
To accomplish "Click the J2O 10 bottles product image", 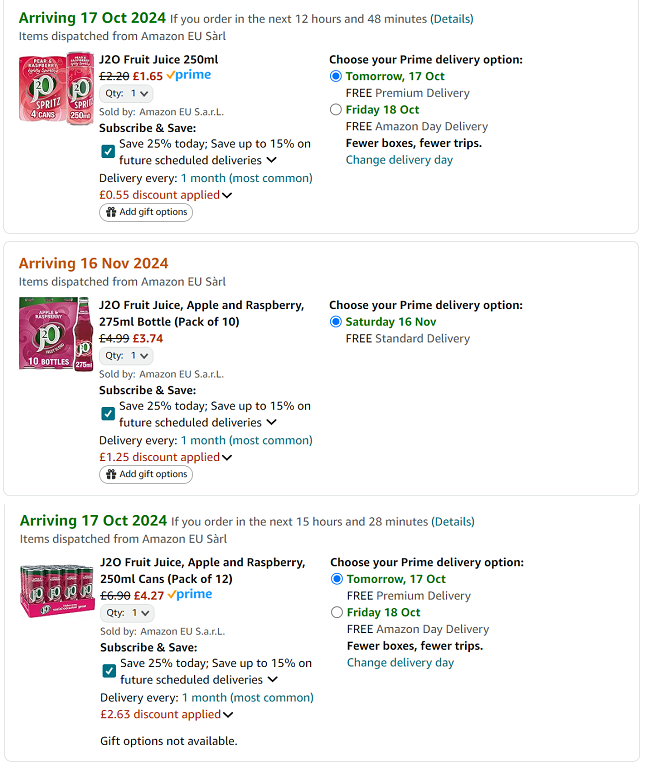I will tap(56, 334).
